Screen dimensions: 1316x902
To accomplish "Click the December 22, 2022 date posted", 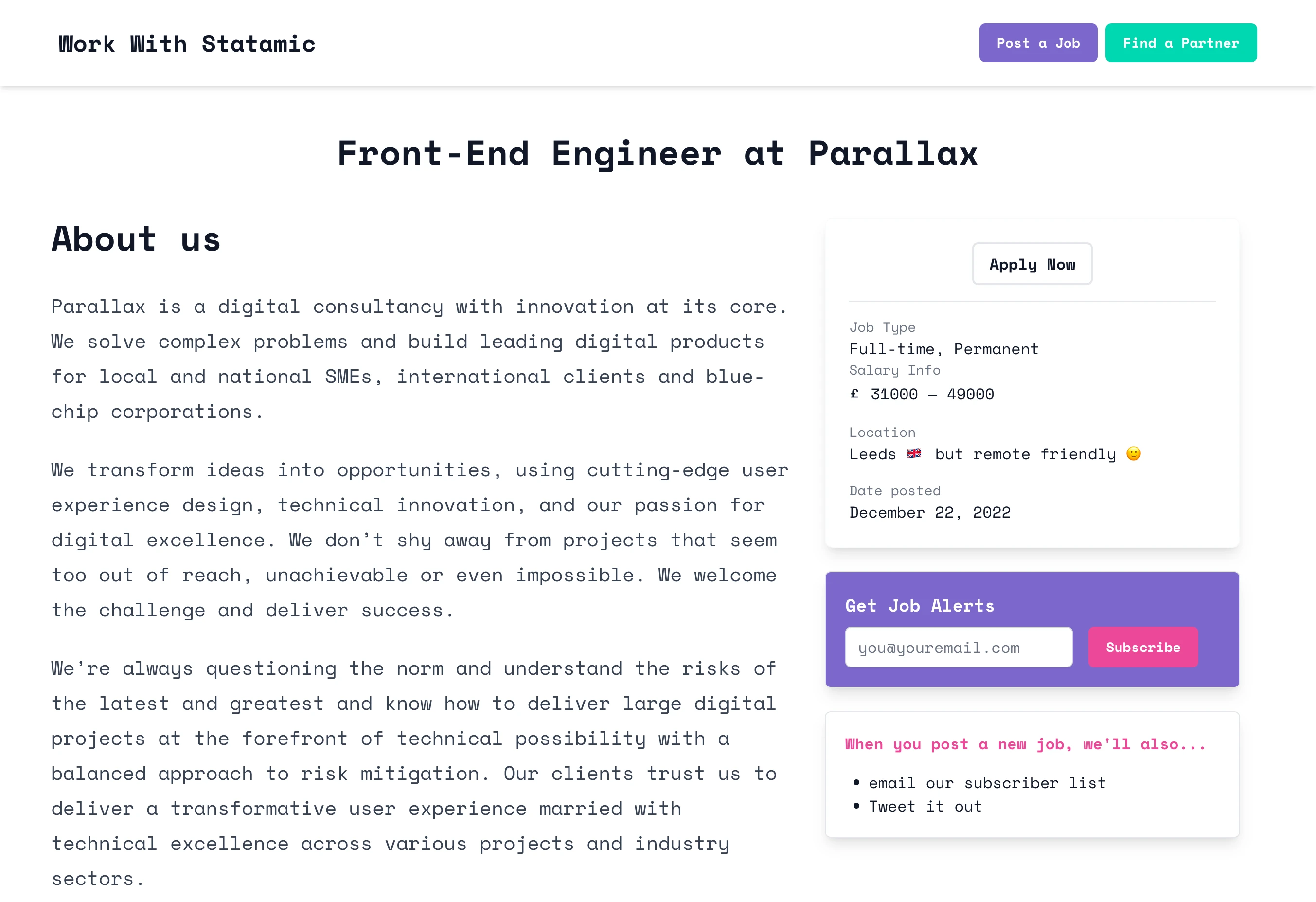I will pos(930,513).
